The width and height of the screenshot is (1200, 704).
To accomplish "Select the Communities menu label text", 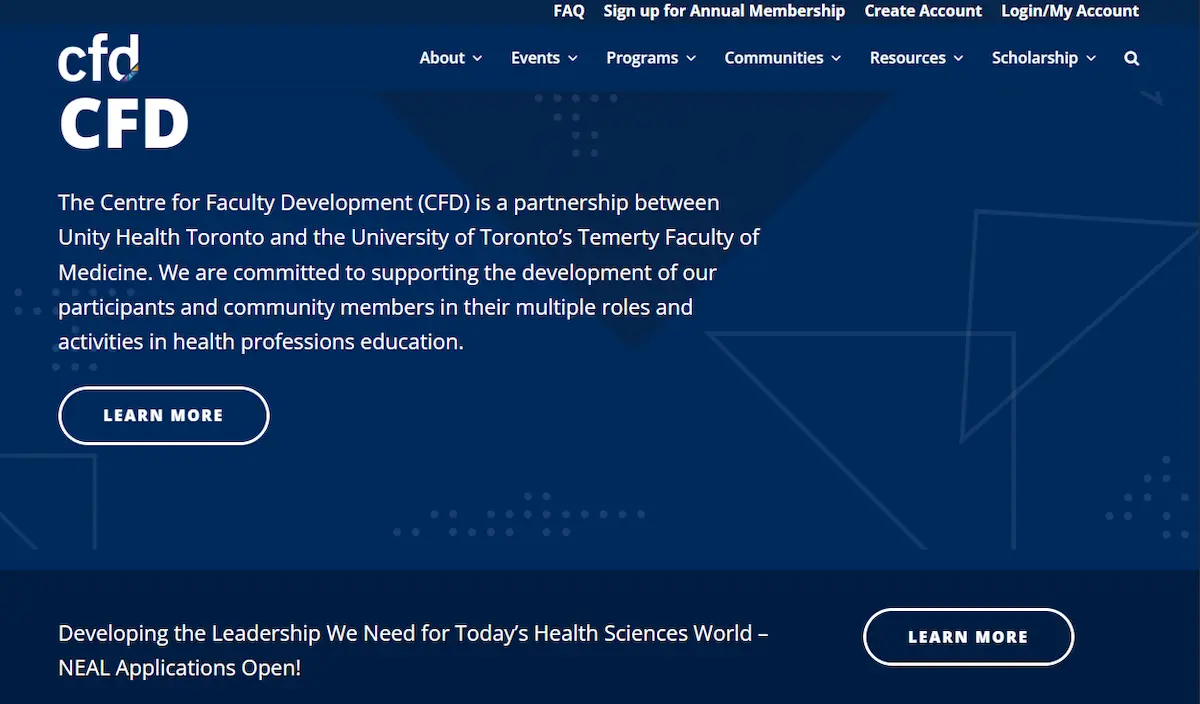I will point(775,58).
